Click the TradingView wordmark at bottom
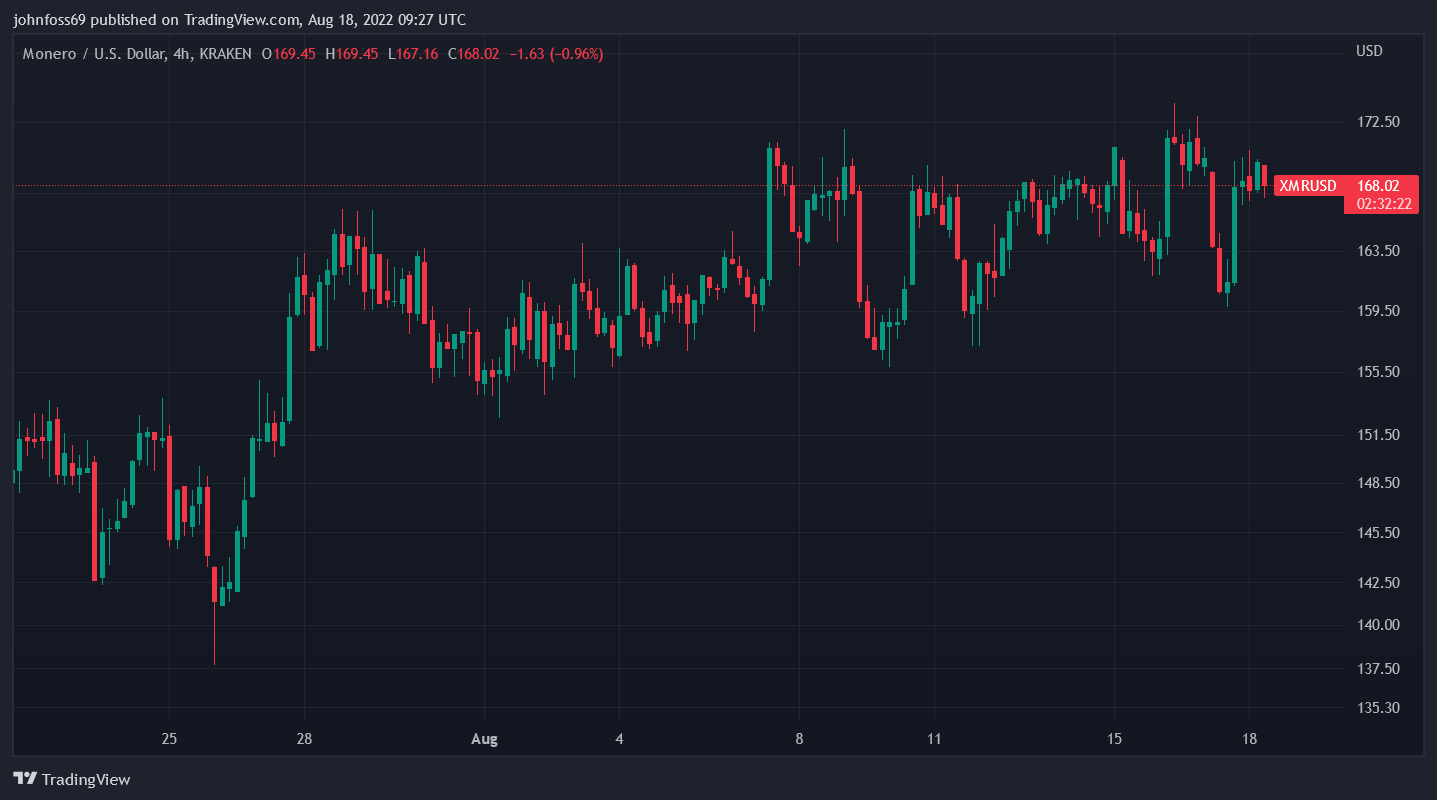 (x=87, y=779)
